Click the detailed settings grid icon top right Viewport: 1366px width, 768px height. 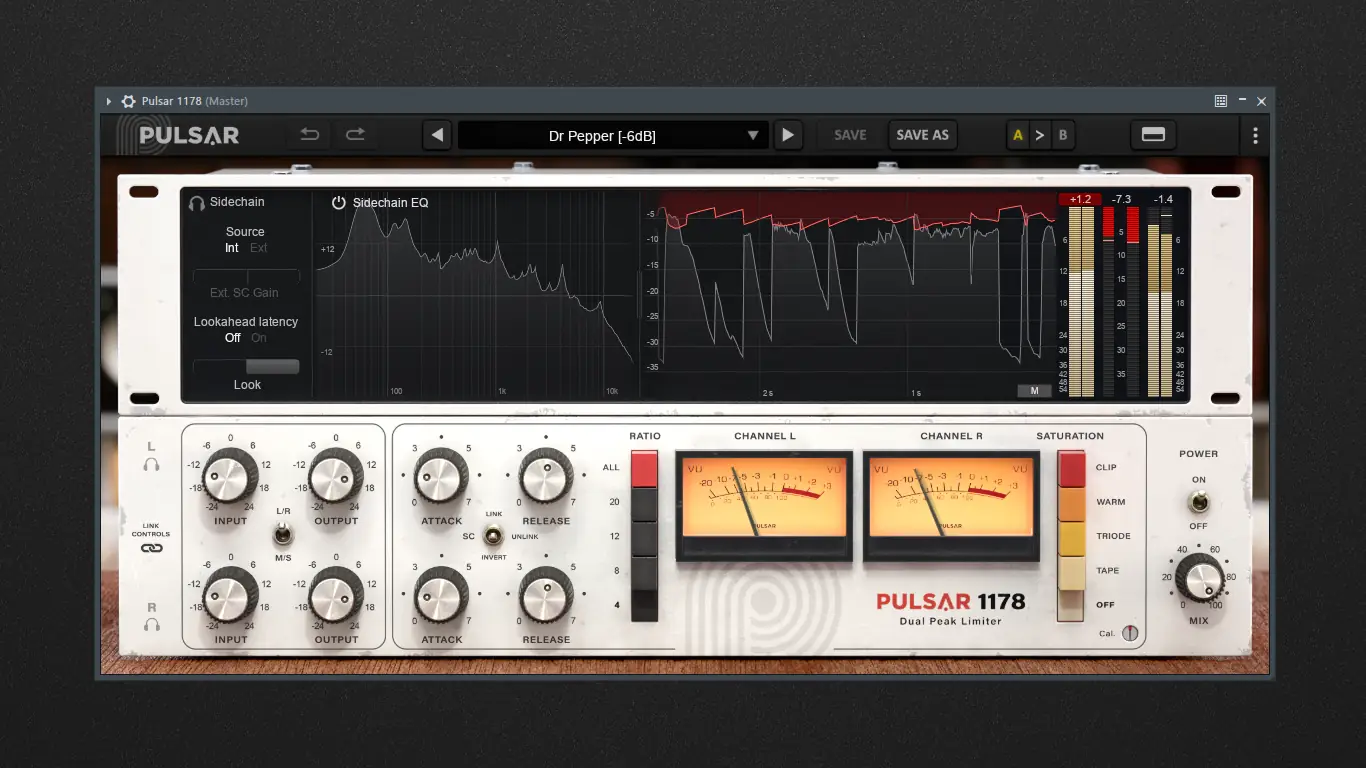pos(1220,101)
